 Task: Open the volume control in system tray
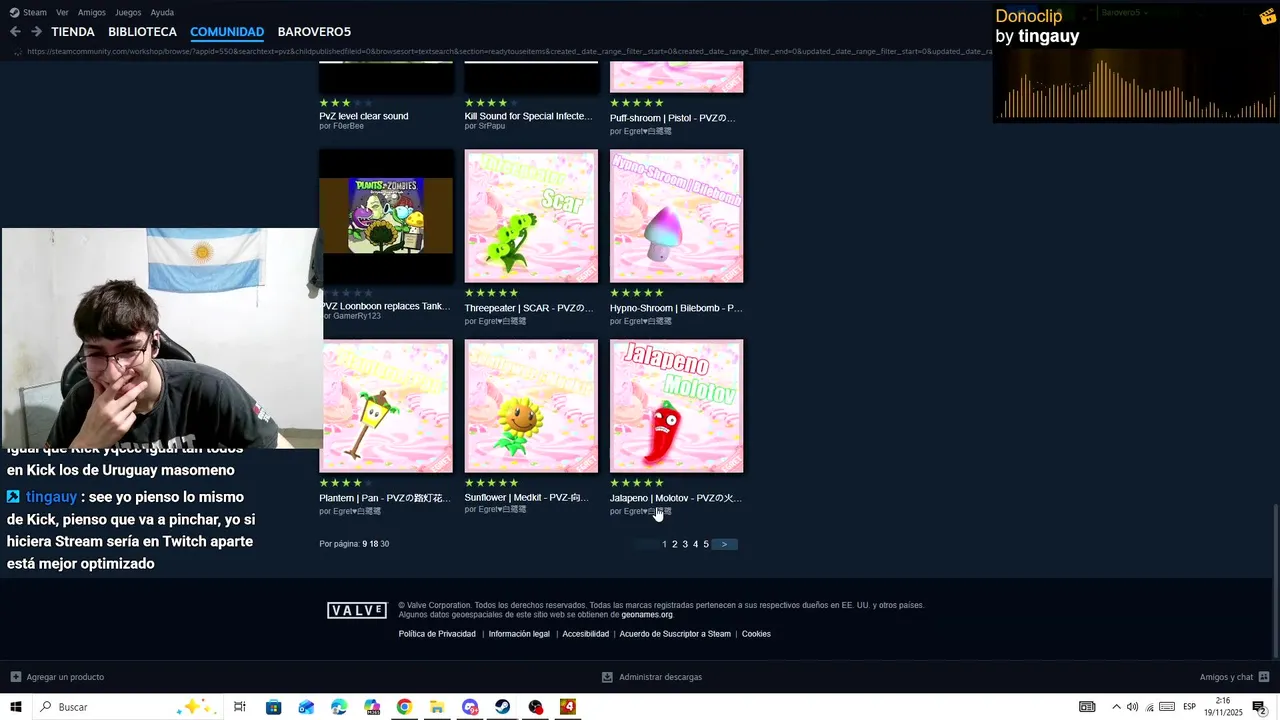coord(1132,707)
